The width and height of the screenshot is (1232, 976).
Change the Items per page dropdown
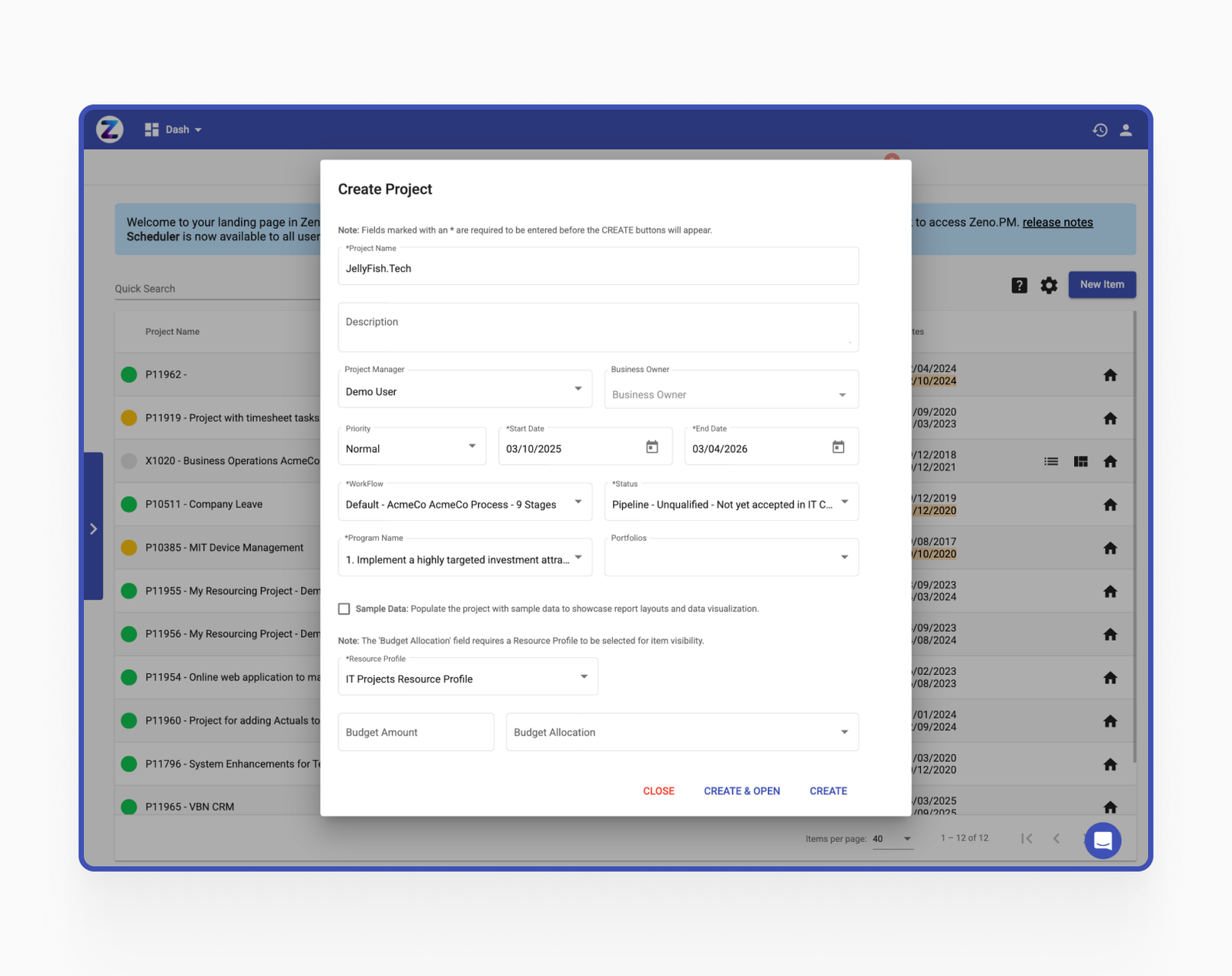(x=893, y=839)
